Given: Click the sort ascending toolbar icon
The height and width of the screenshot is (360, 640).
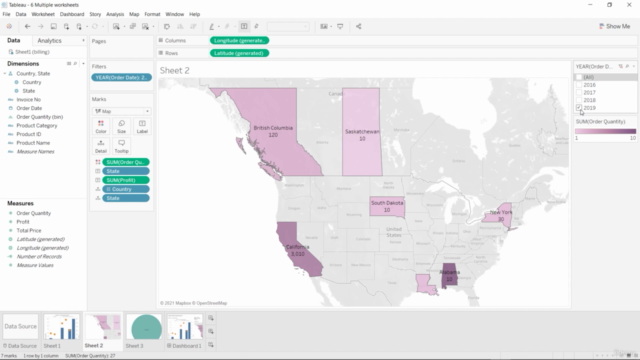Looking at the screenshot, I should point(180,27).
